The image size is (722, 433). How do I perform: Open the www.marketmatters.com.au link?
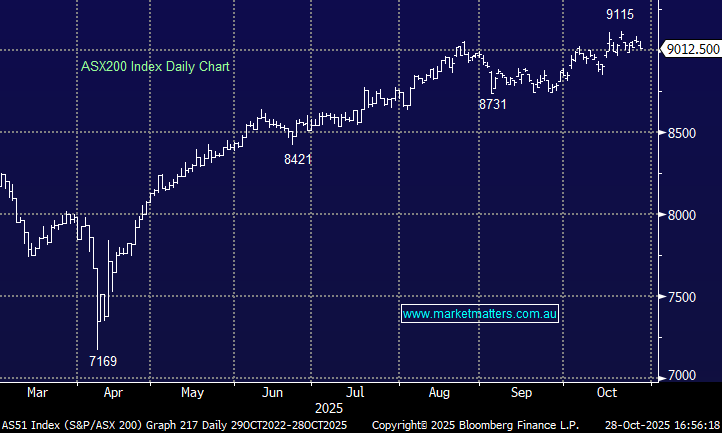(x=480, y=314)
